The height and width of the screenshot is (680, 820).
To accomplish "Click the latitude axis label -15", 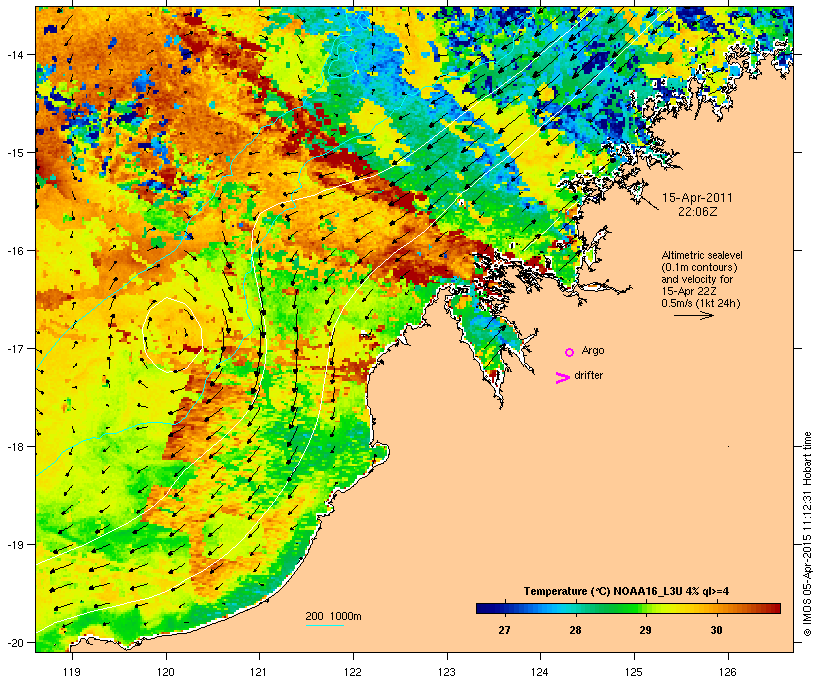I will click(14, 153).
